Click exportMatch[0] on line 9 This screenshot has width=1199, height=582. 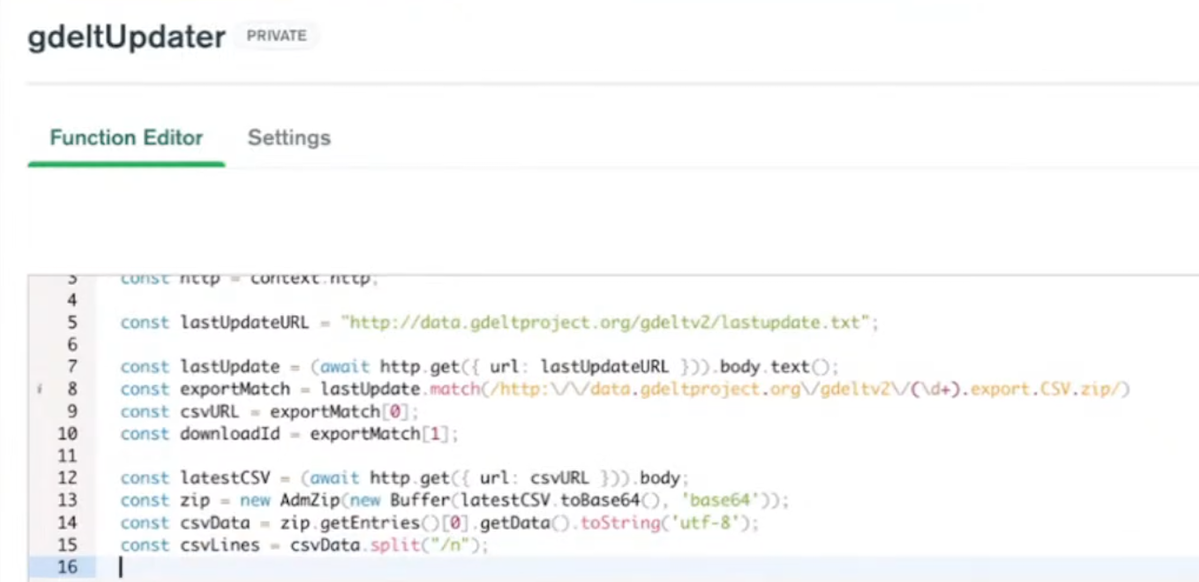343,412
